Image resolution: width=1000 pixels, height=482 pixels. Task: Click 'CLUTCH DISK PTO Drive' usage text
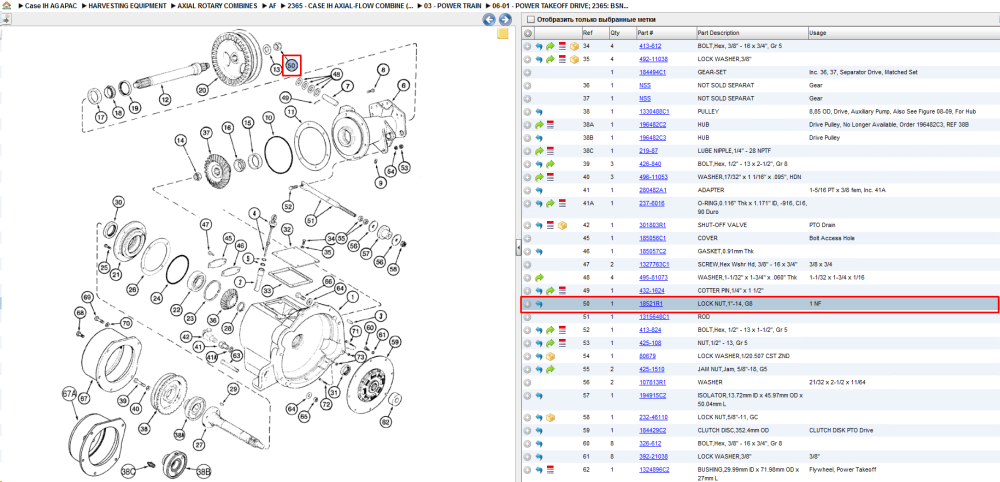click(x=839, y=431)
